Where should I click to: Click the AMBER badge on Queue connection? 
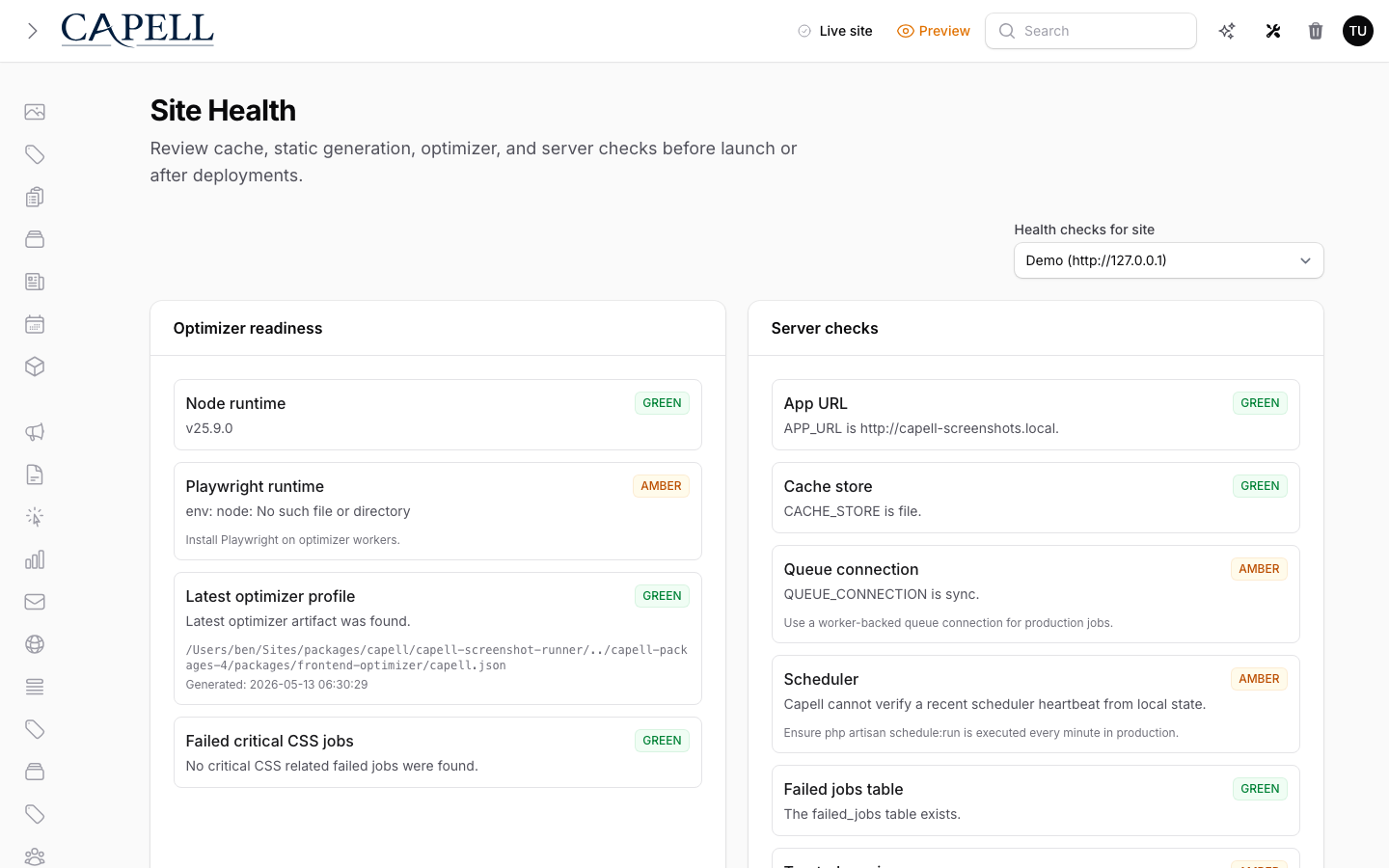pyautogui.click(x=1259, y=569)
